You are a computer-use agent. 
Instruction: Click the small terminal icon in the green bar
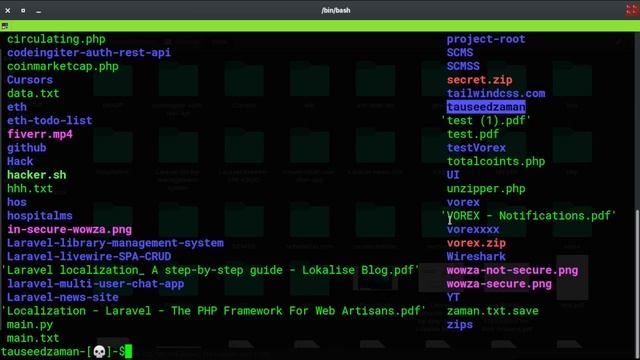[x=5, y=26]
